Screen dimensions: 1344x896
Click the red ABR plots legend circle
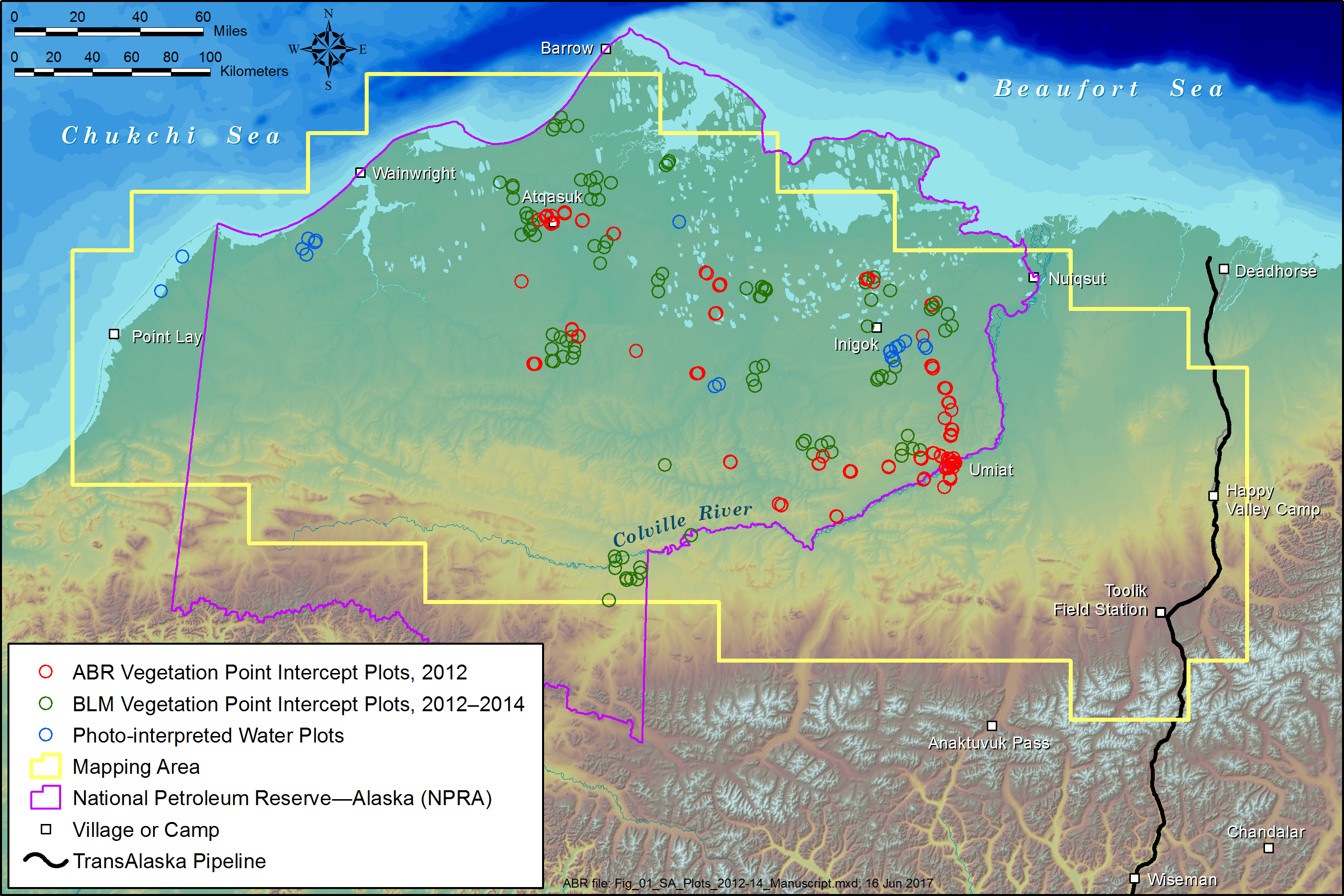click(x=46, y=672)
